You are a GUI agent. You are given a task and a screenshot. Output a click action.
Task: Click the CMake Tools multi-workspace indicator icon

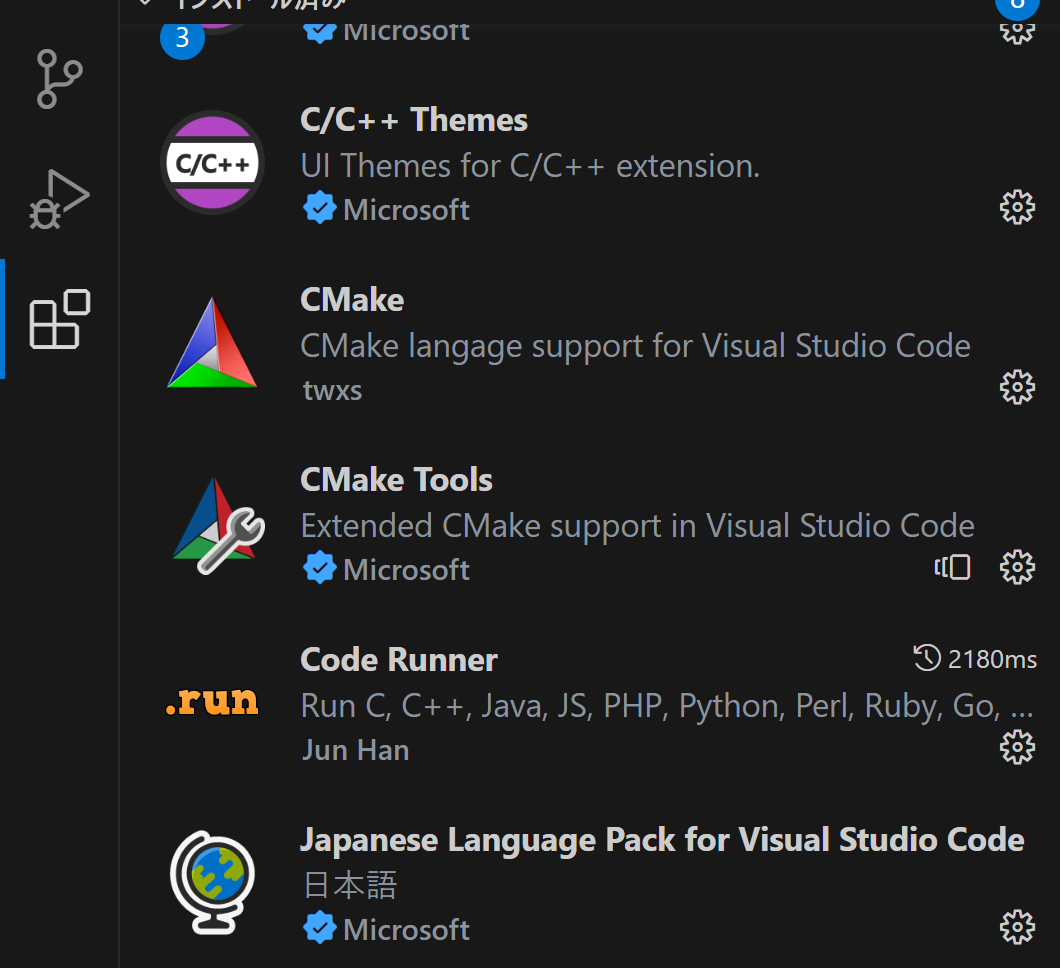[x=952, y=567]
